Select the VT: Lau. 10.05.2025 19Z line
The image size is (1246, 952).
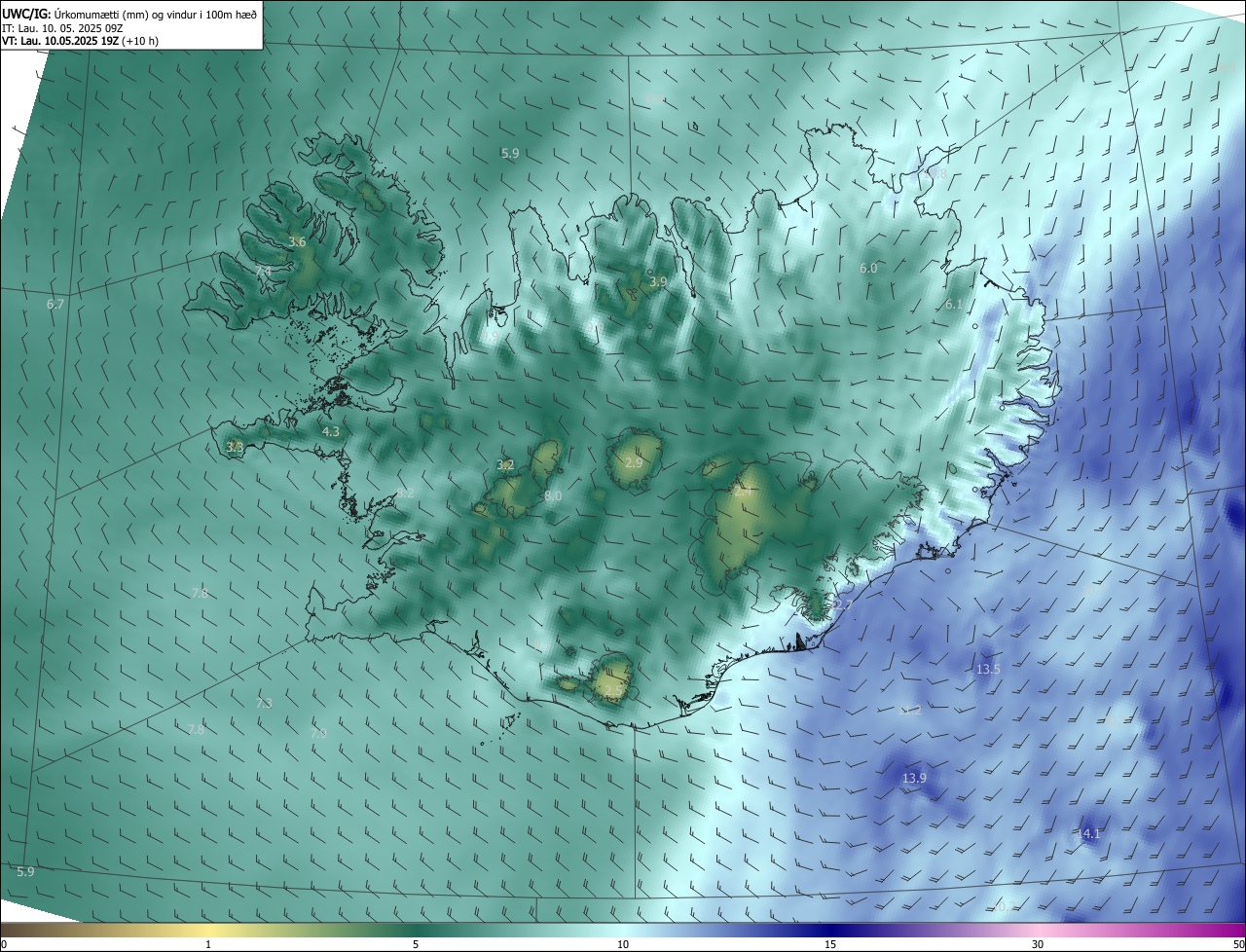click(x=80, y=41)
